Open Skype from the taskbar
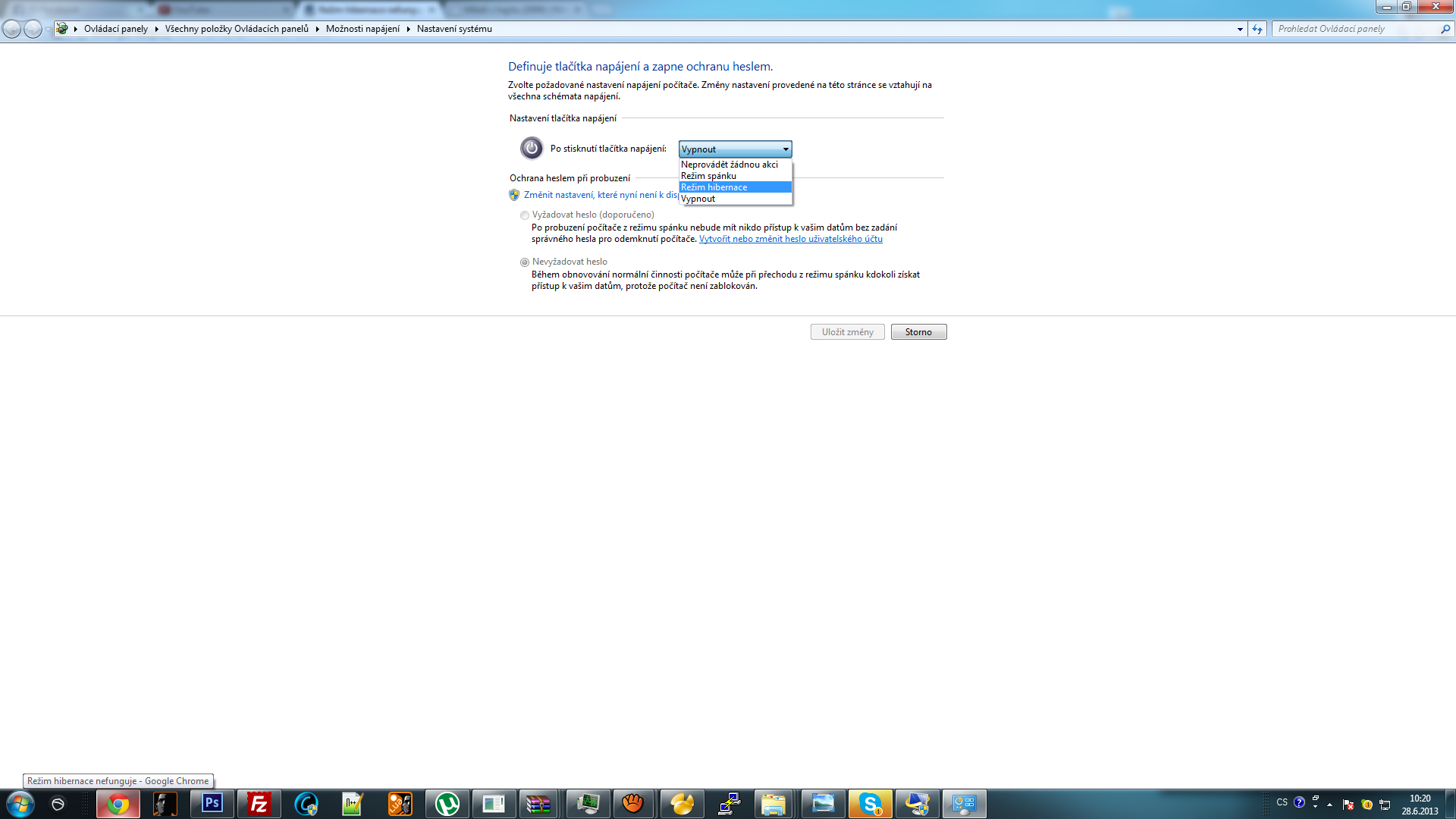The height and width of the screenshot is (819, 1456). click(x=870, y=804)
